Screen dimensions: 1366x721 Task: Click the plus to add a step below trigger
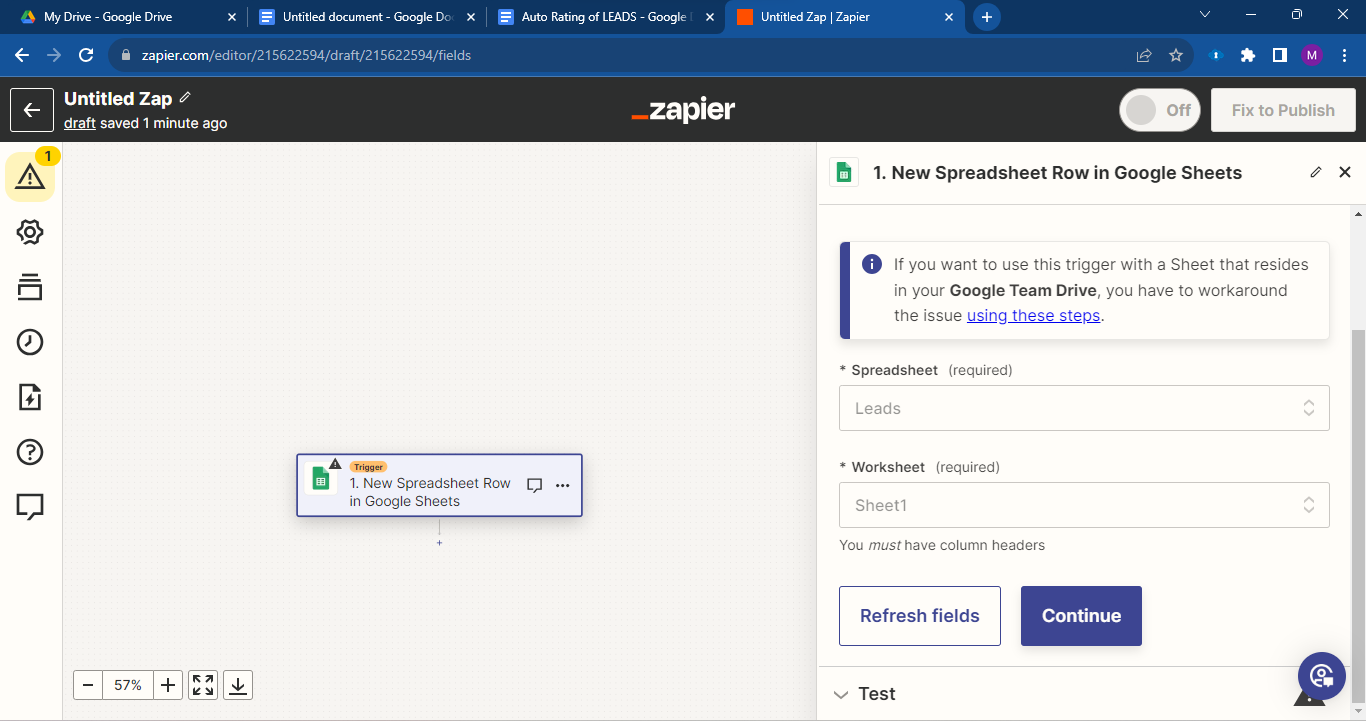click(x=439, y=543)
